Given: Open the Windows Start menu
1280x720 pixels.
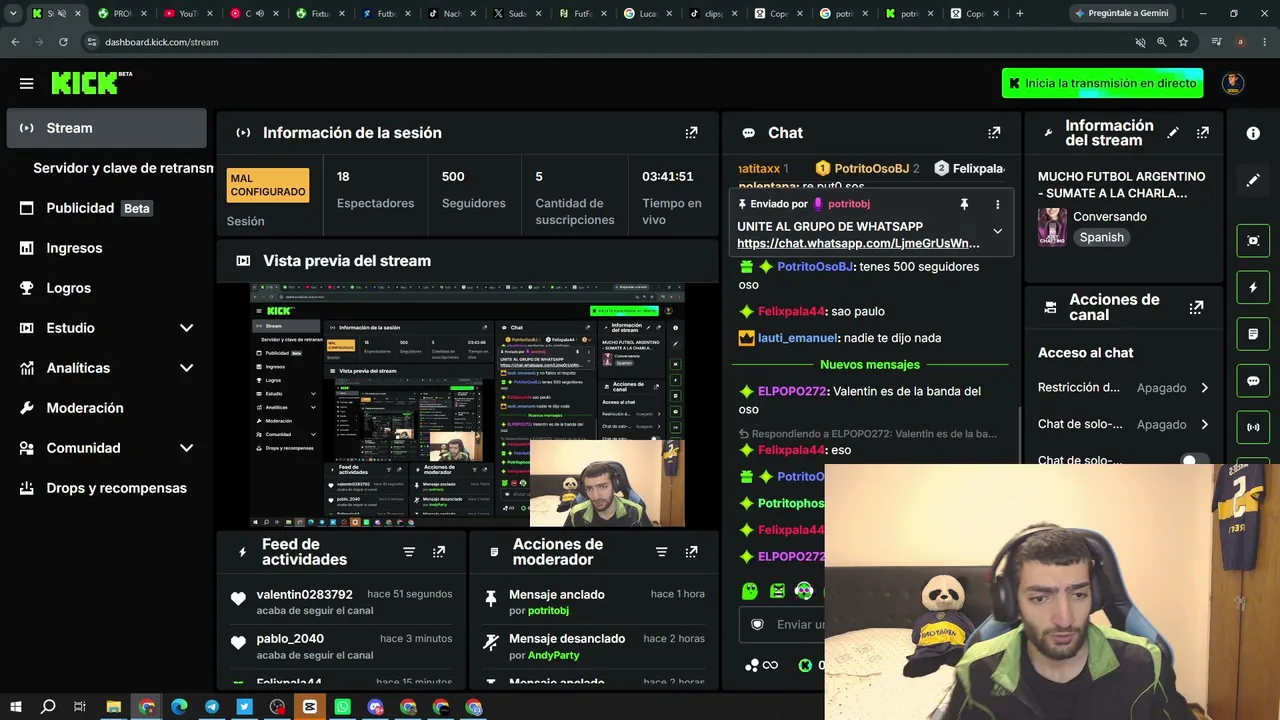Looking at the screenshot, I should click(15, 707).
